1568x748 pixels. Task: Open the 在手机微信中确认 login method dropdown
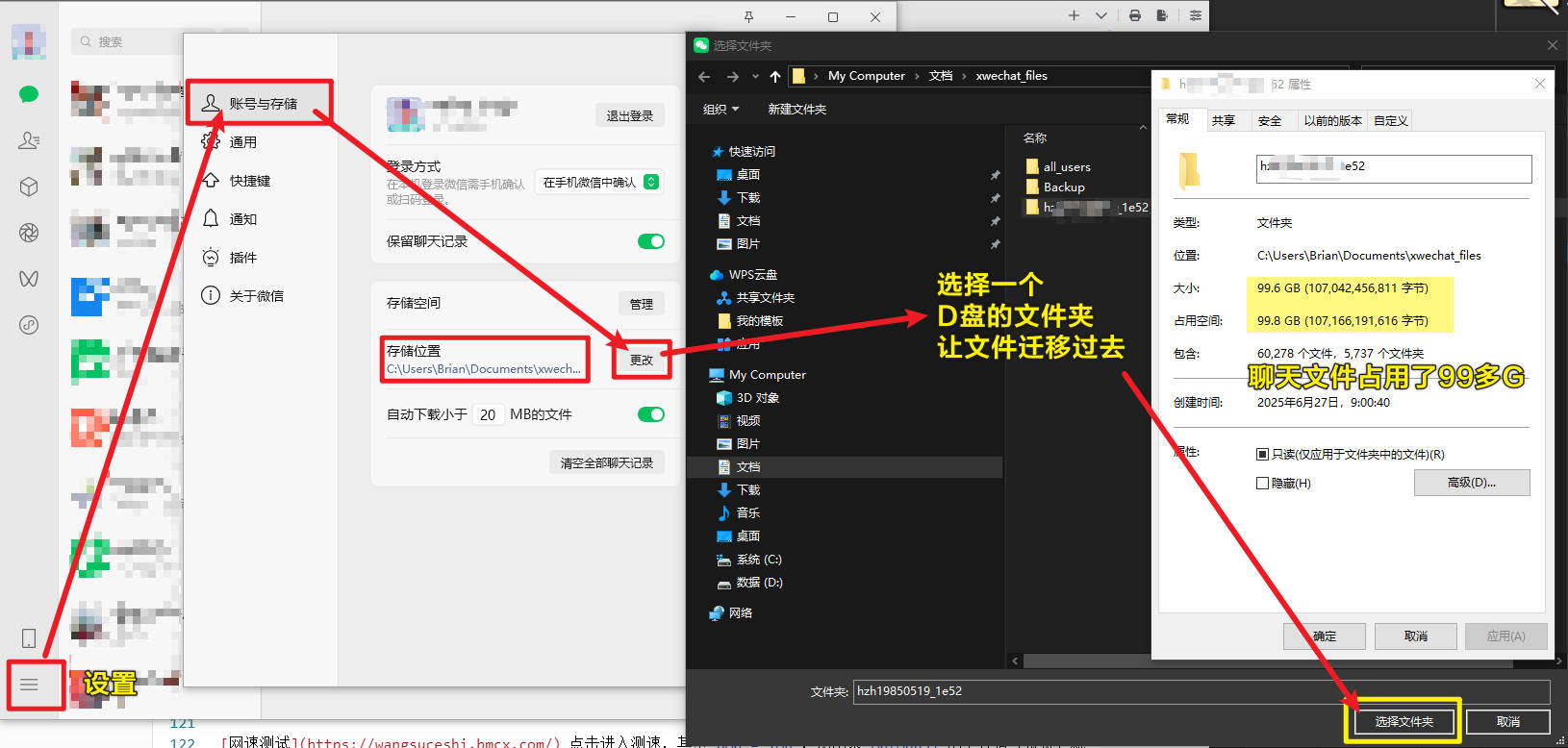pos(600,182)
